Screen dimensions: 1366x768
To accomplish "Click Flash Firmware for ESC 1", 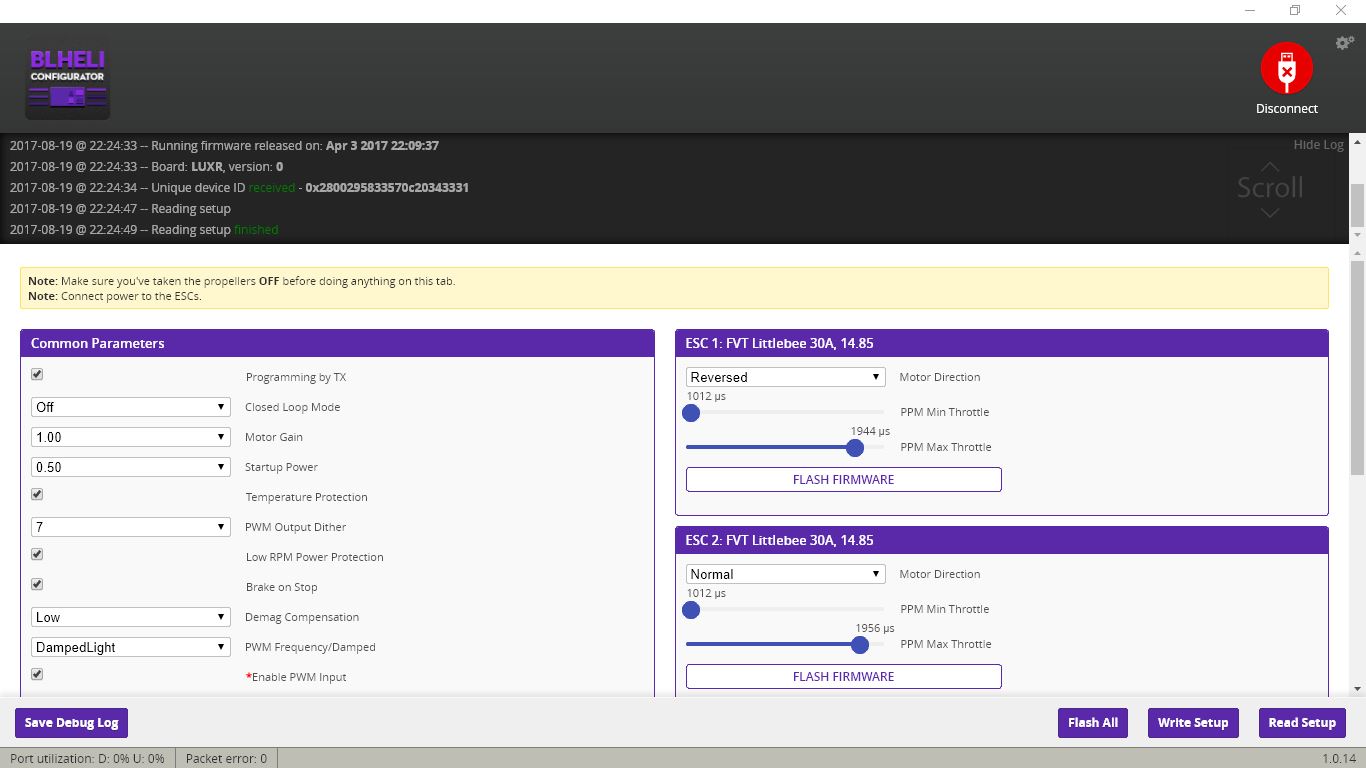I will pyautogui.click(x=843, y=479).
